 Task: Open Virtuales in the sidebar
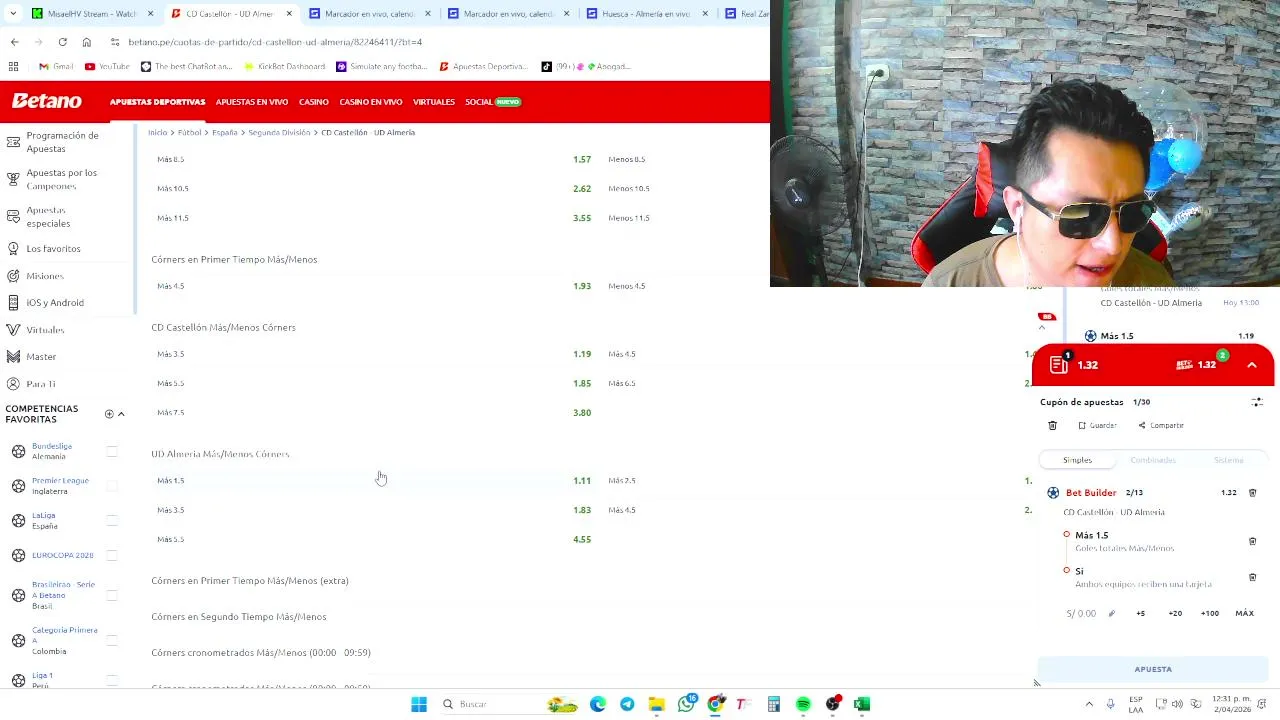pyautogui.click(x=45, y=330)
